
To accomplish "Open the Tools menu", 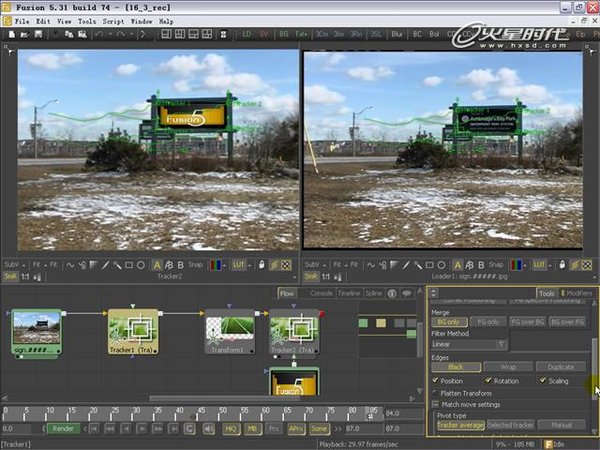I will (87, 21).
